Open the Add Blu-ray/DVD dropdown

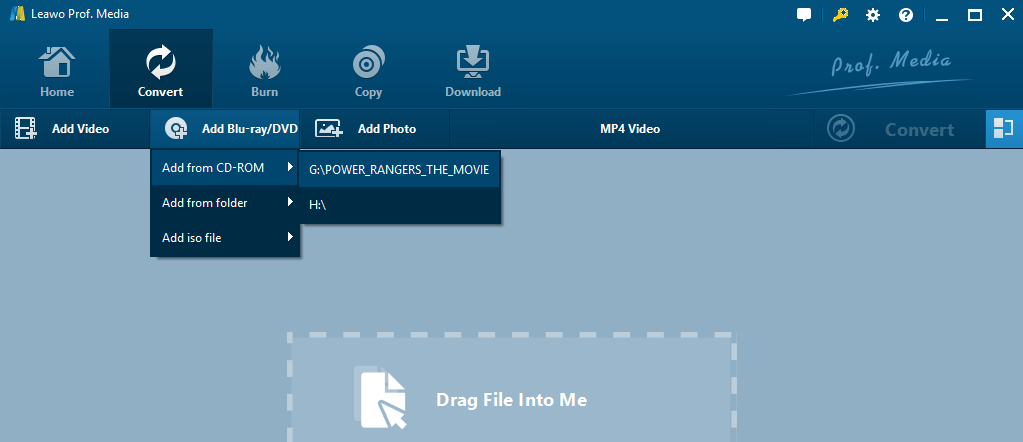tap(224, 129)
